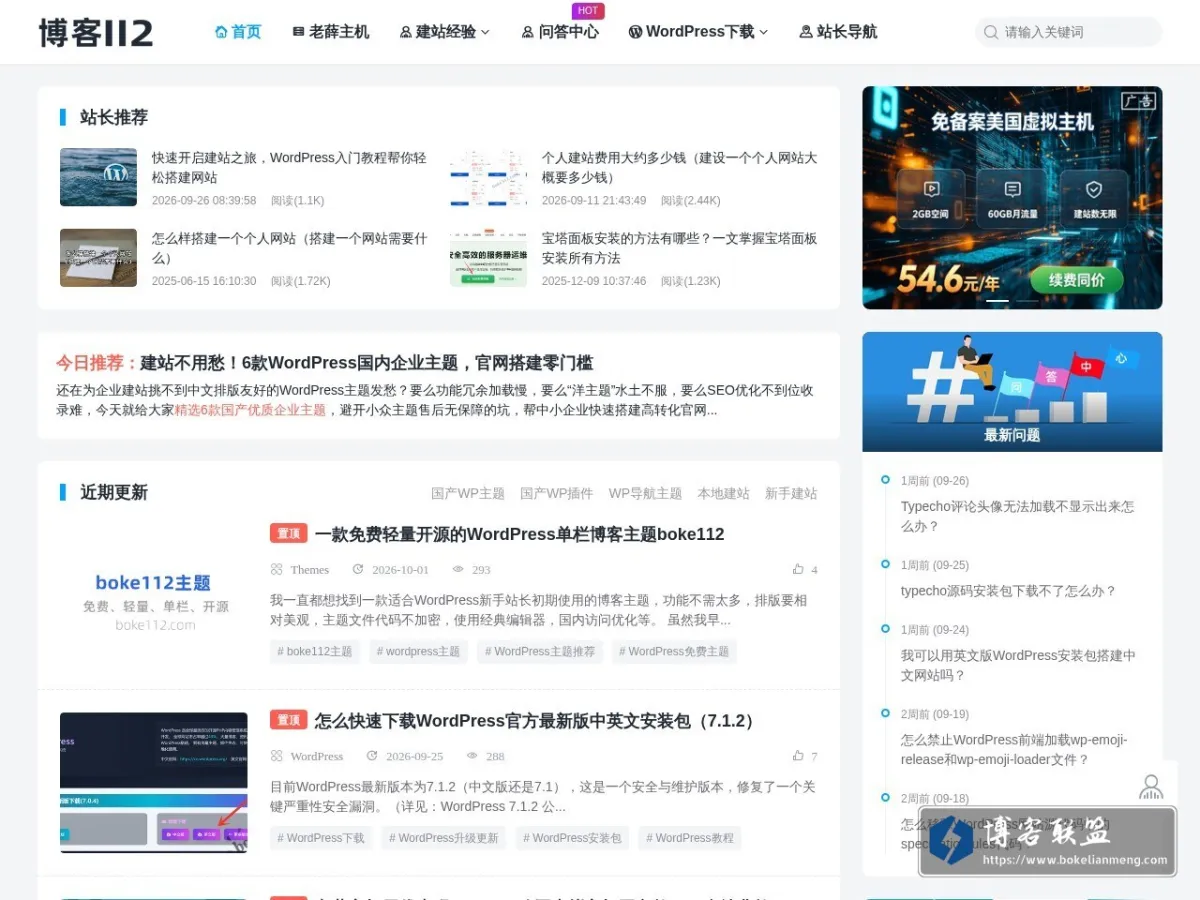1200x900 pixels.
Task: Click the HOT badge above 问答中心
Action: click(x=588, y=11)
